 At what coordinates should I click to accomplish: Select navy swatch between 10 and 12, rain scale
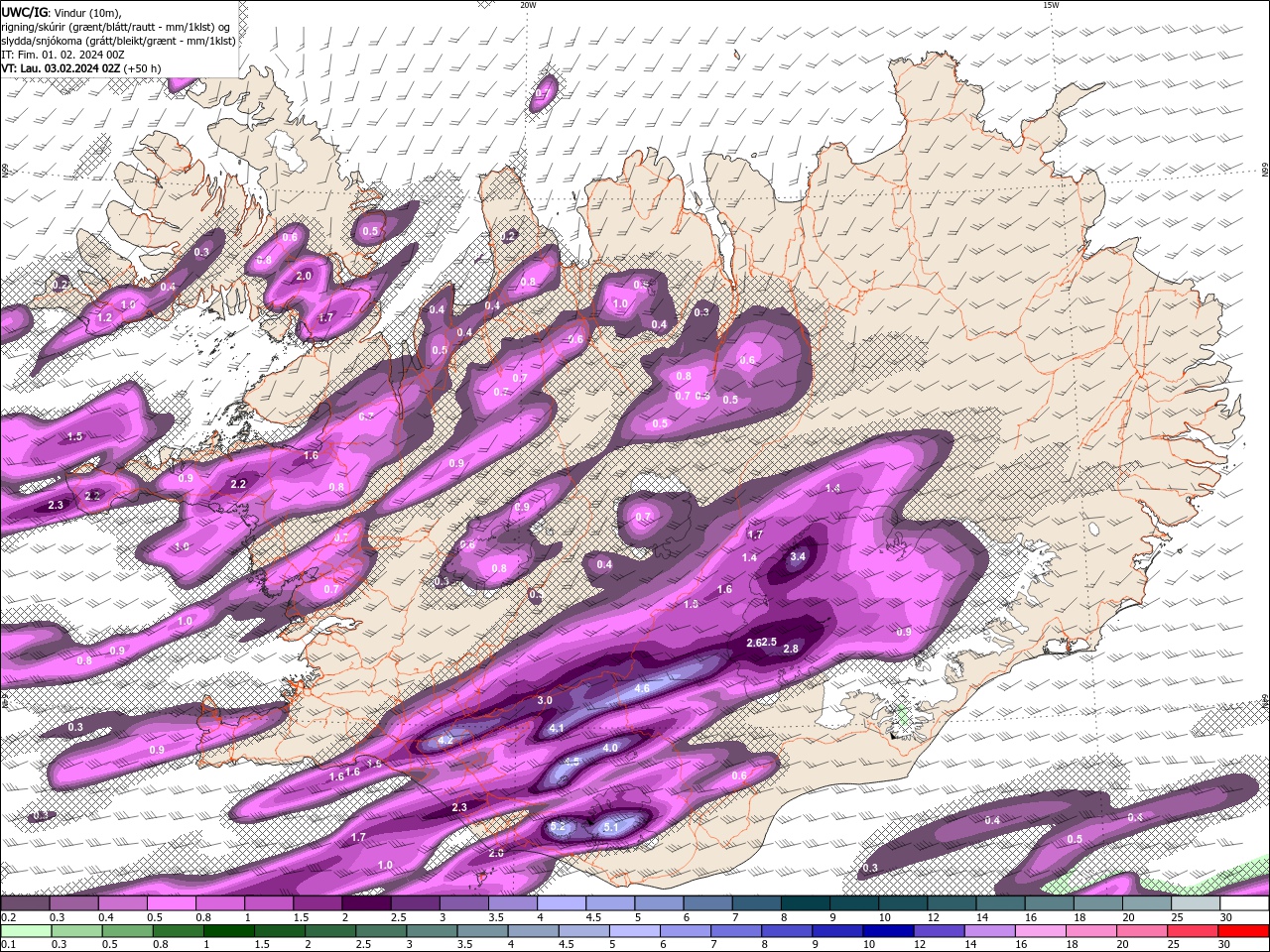pos(887,931)
